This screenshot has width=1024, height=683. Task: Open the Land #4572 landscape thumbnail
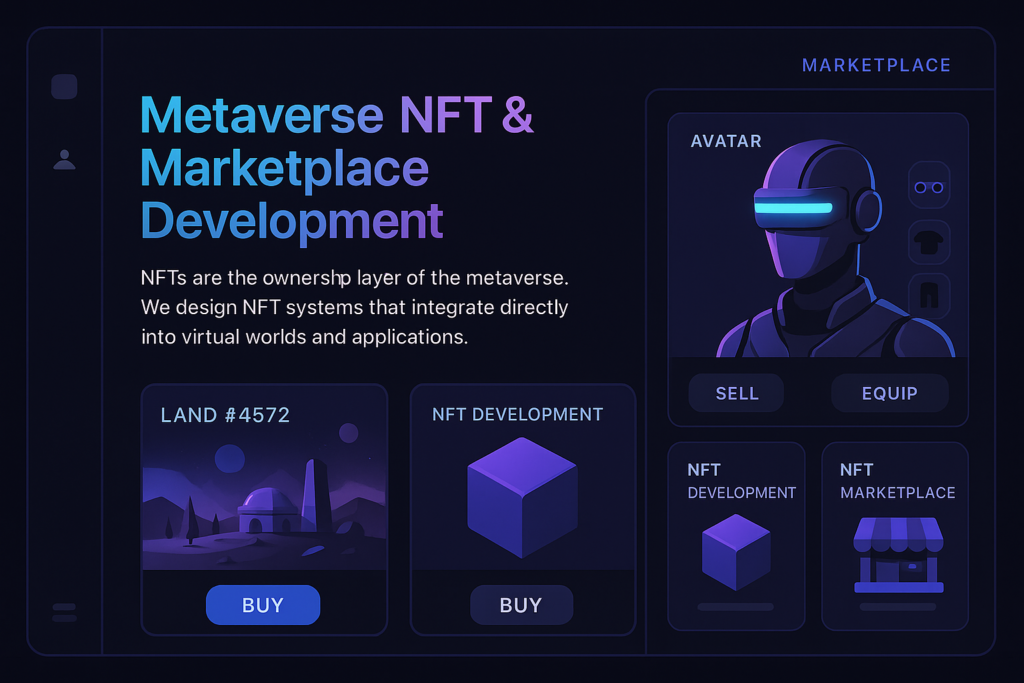(264, 500)
